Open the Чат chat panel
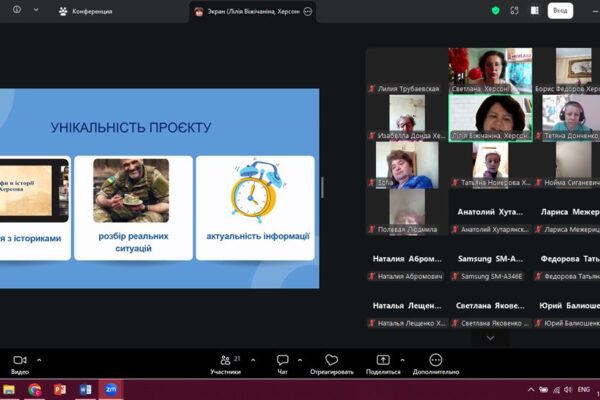 coord(282,361)
